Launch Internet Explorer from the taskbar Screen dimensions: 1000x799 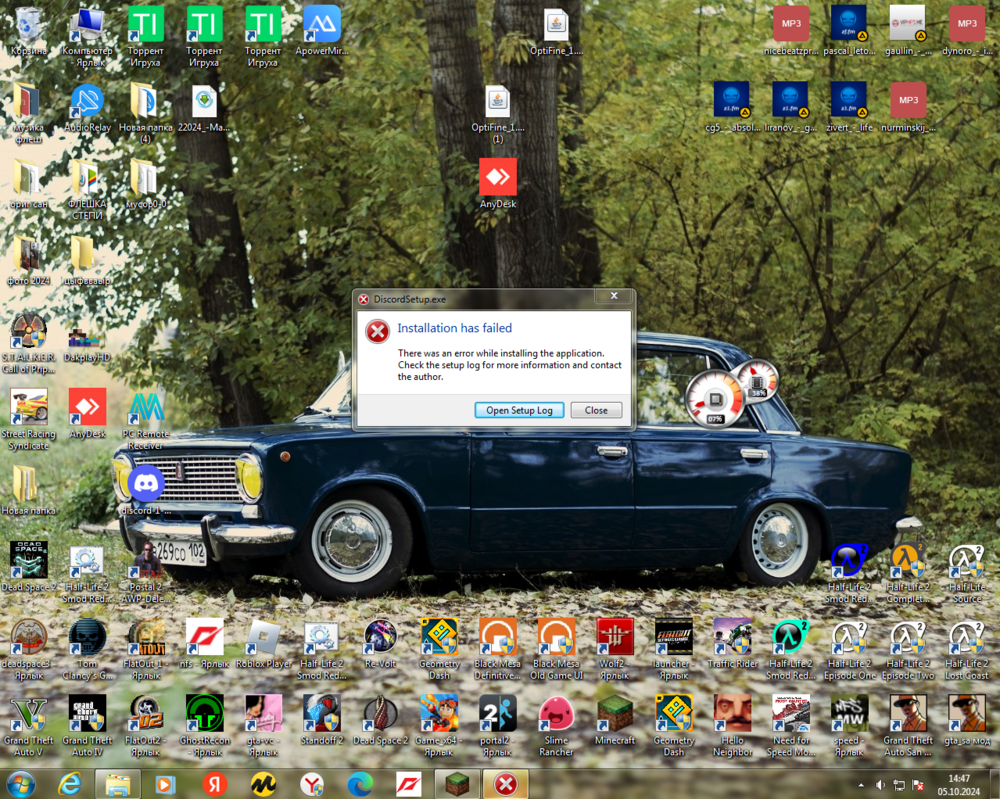point(69,784)
